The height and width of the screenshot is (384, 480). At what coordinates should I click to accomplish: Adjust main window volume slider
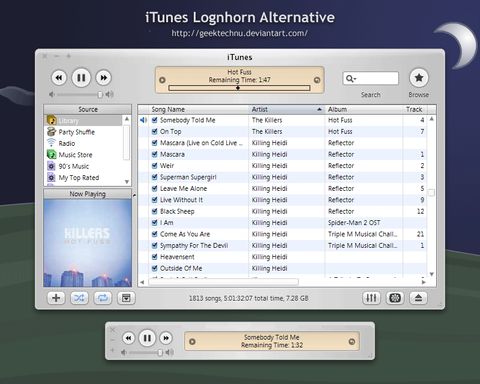click(100, 95)
